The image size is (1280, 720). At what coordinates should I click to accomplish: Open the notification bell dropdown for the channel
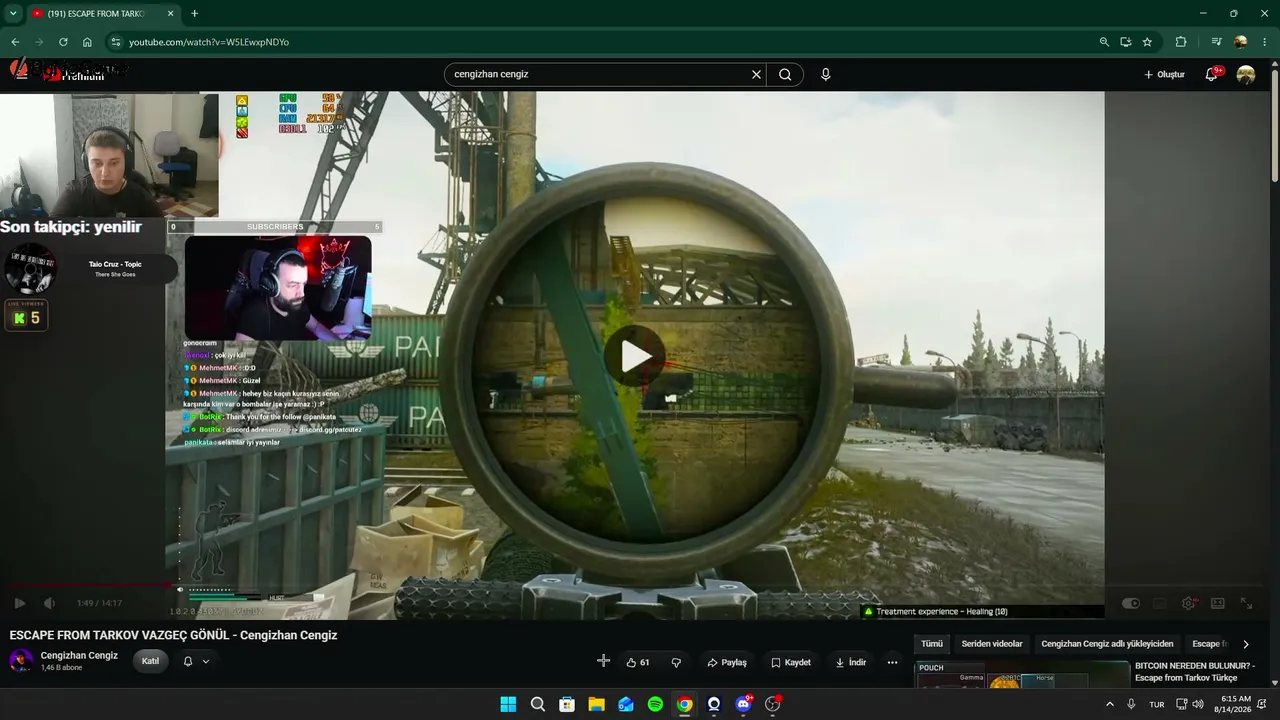[x=196, y=661]
